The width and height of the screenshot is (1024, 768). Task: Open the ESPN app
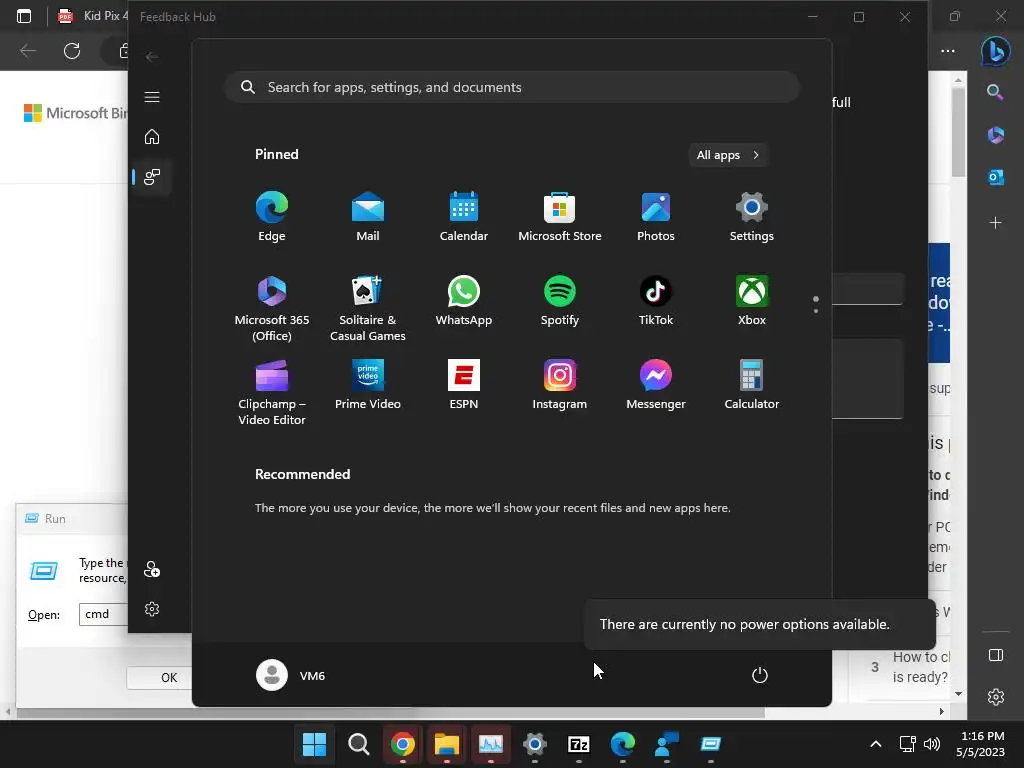[464, 385]
